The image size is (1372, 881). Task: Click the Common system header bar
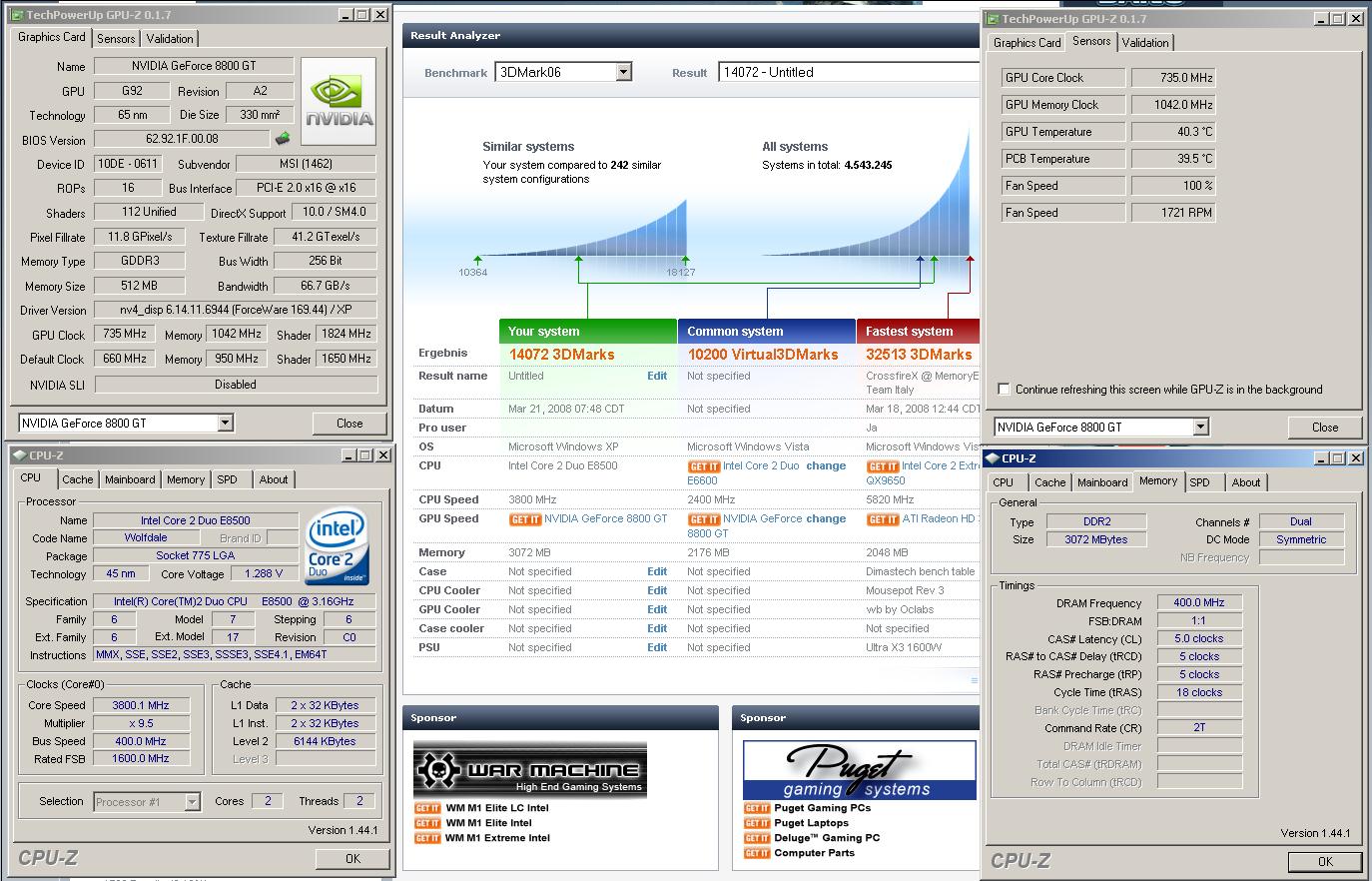[767, 331]
